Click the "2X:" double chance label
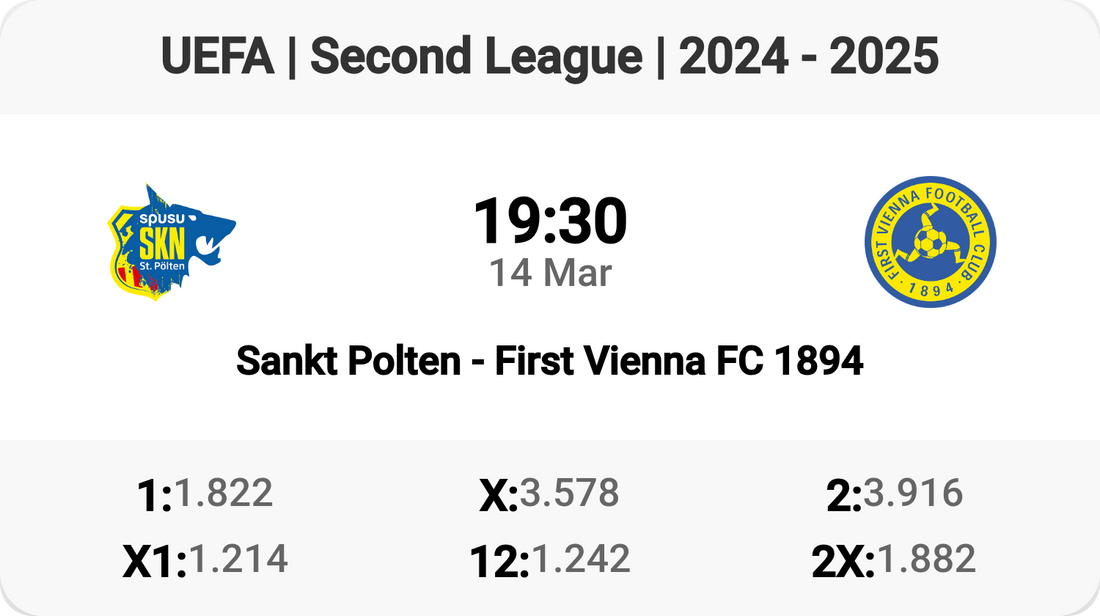 (x=843, y=562)
